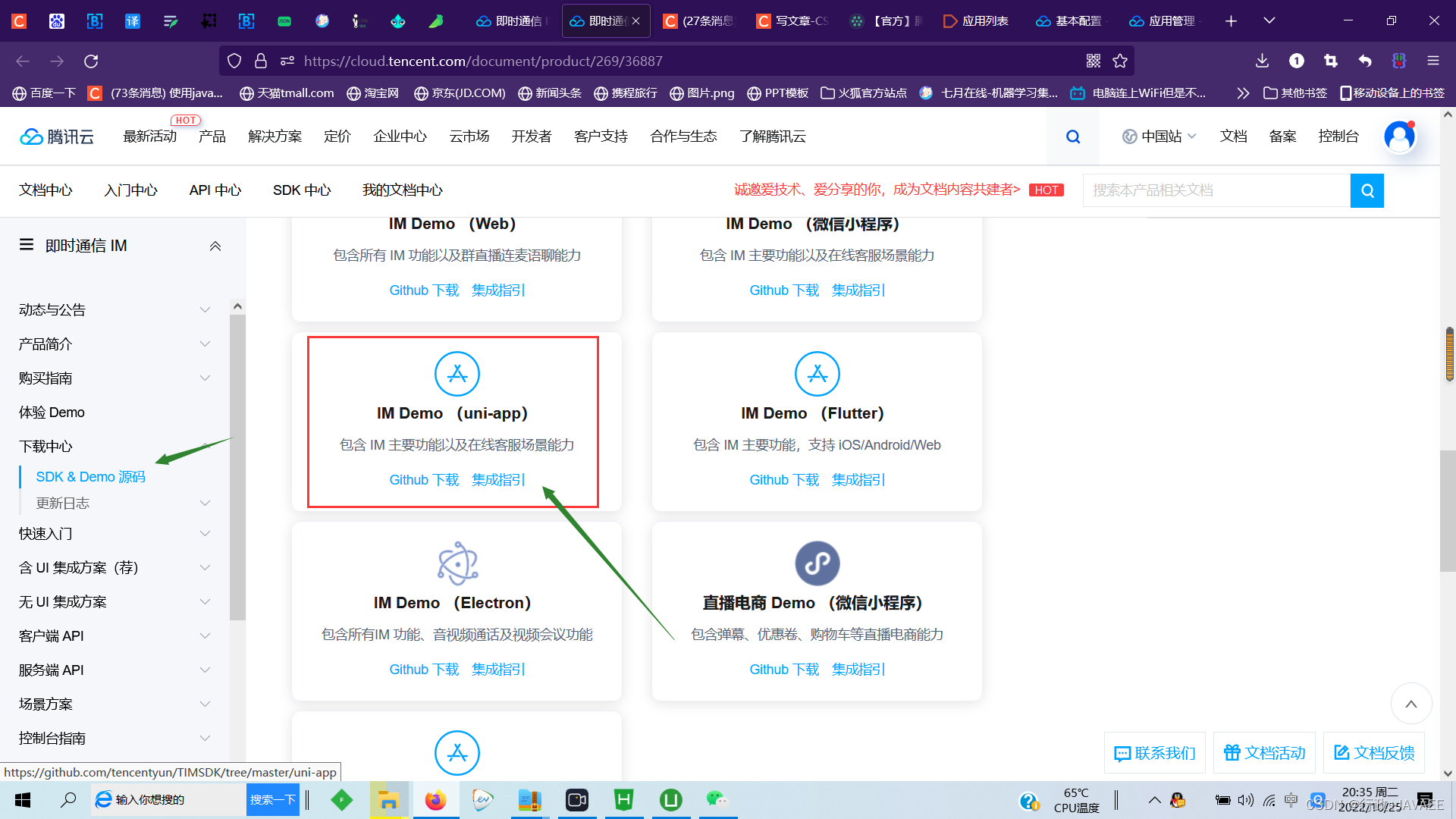
Task: Click the search magnifier in site header
Action: 1073,136
